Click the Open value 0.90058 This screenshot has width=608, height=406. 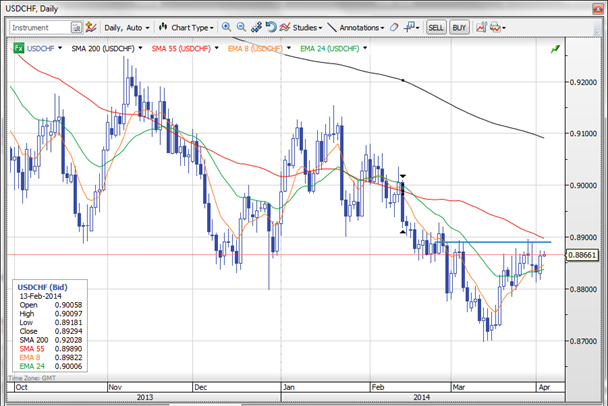[68, 305]
